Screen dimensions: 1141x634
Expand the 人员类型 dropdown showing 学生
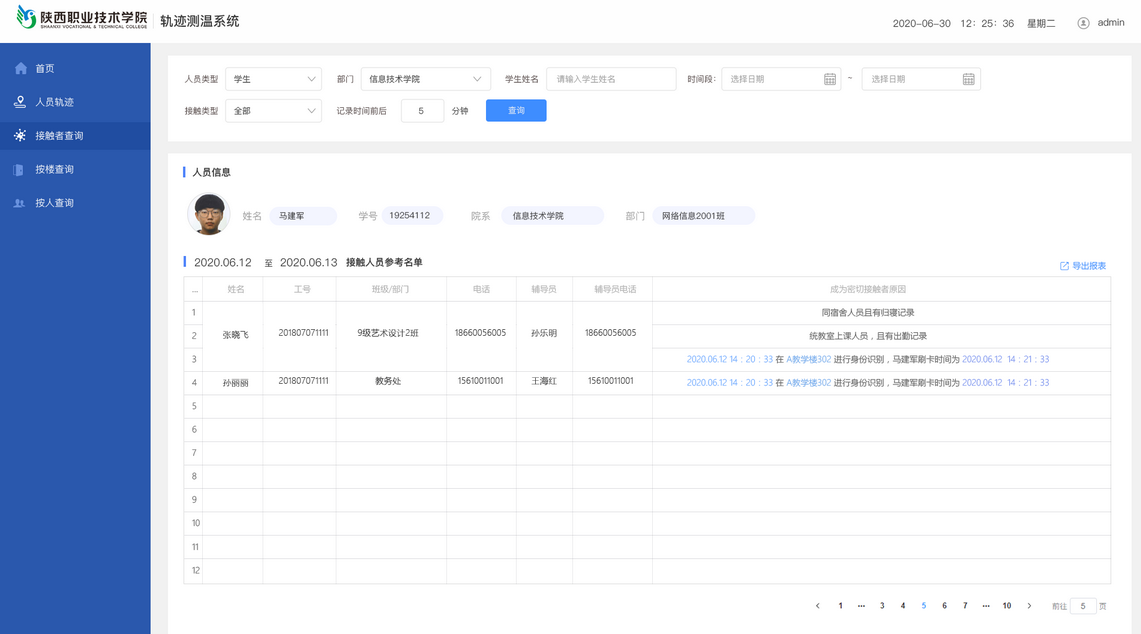pyautogui.click(x=273, y=79)
